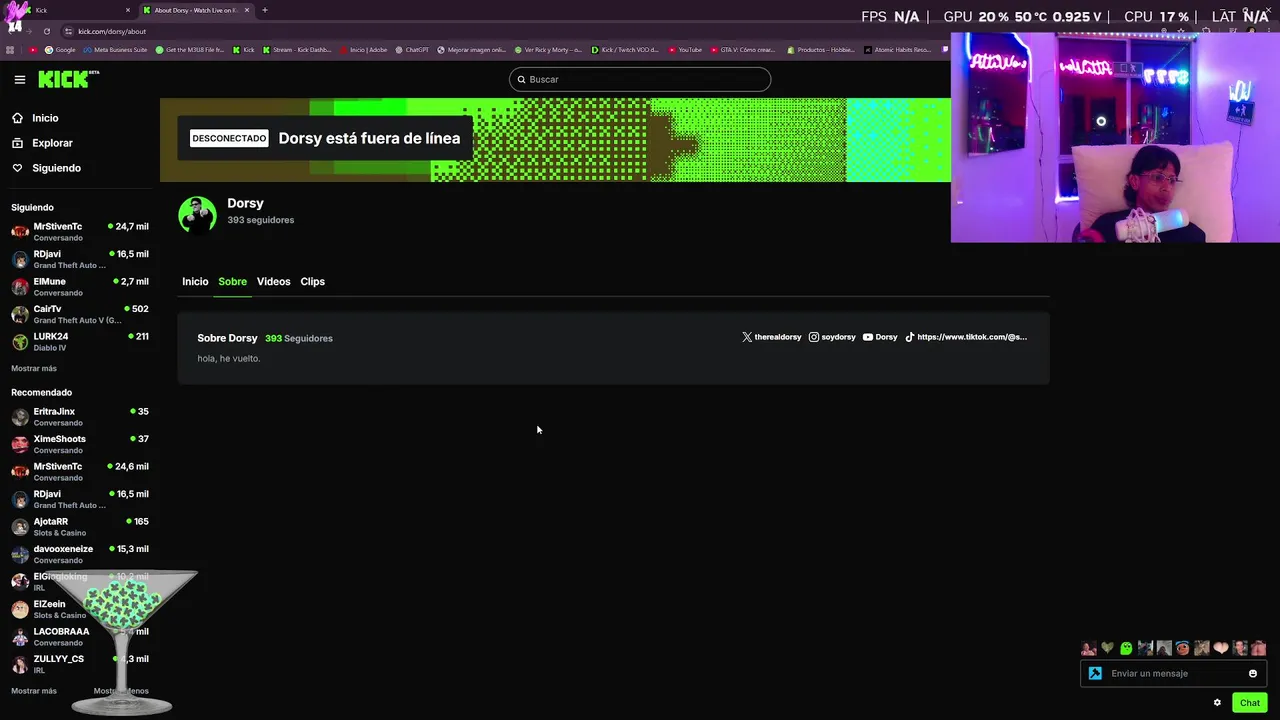Viewport: 1280px width, 720px height.
Task: Open soydorsy Instagram link
Action: 832,337
